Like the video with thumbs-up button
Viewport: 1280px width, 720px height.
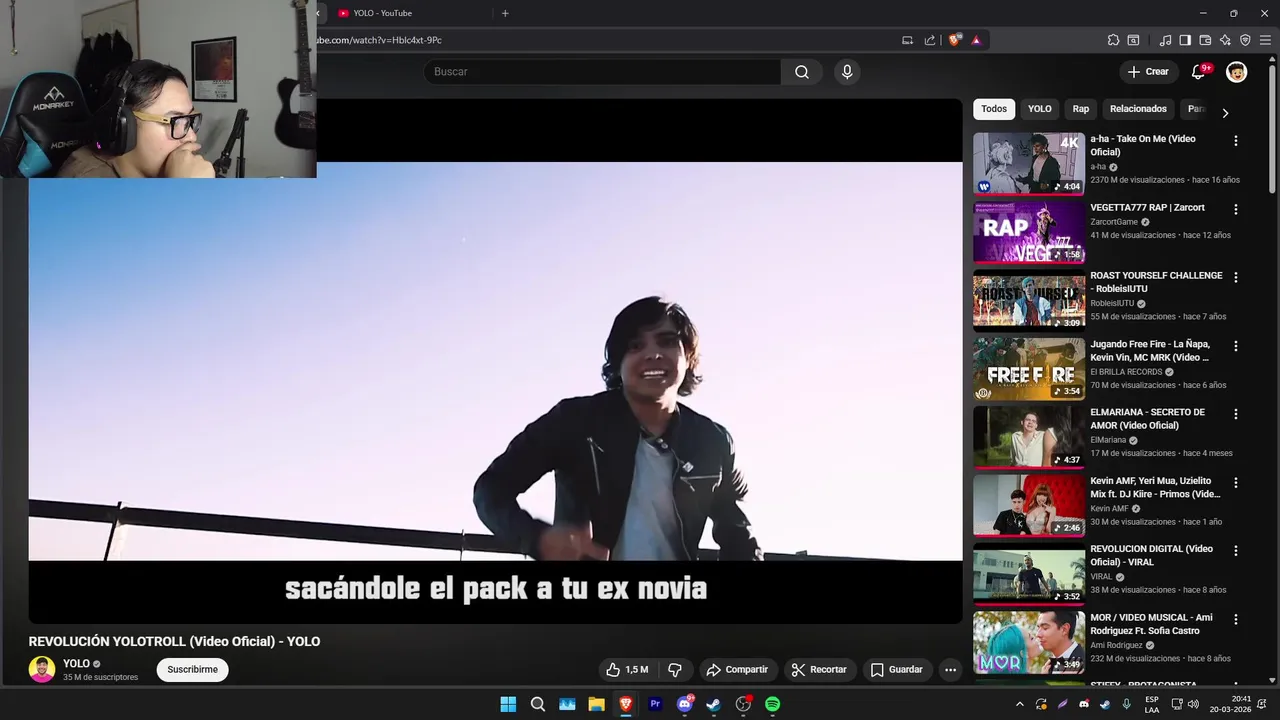pyautogui.click(x=627, y=670)
